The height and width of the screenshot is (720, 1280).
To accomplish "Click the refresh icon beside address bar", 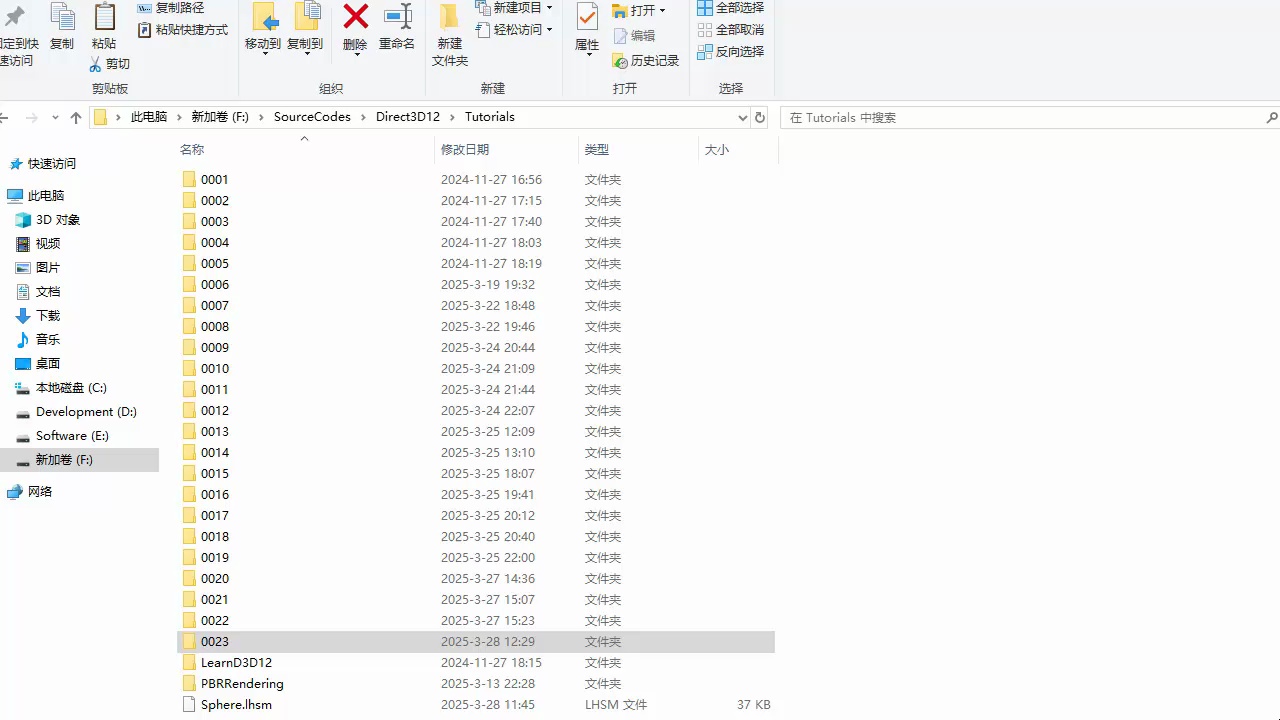I will (760, 117).
